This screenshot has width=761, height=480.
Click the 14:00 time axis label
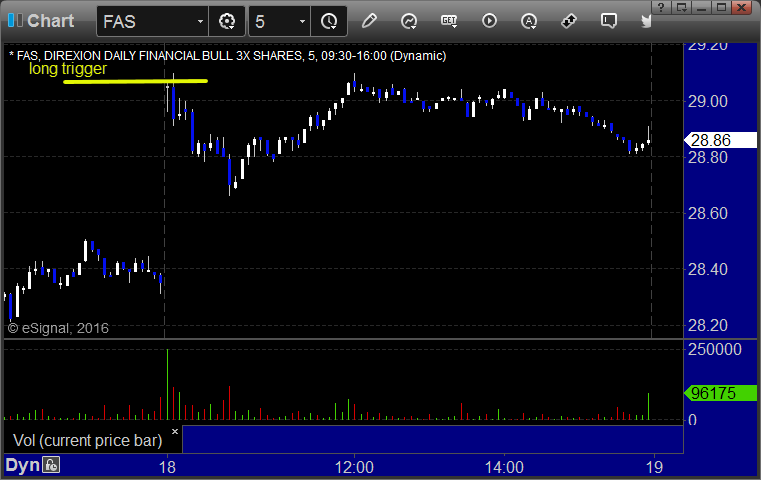[x=504, y=467]
